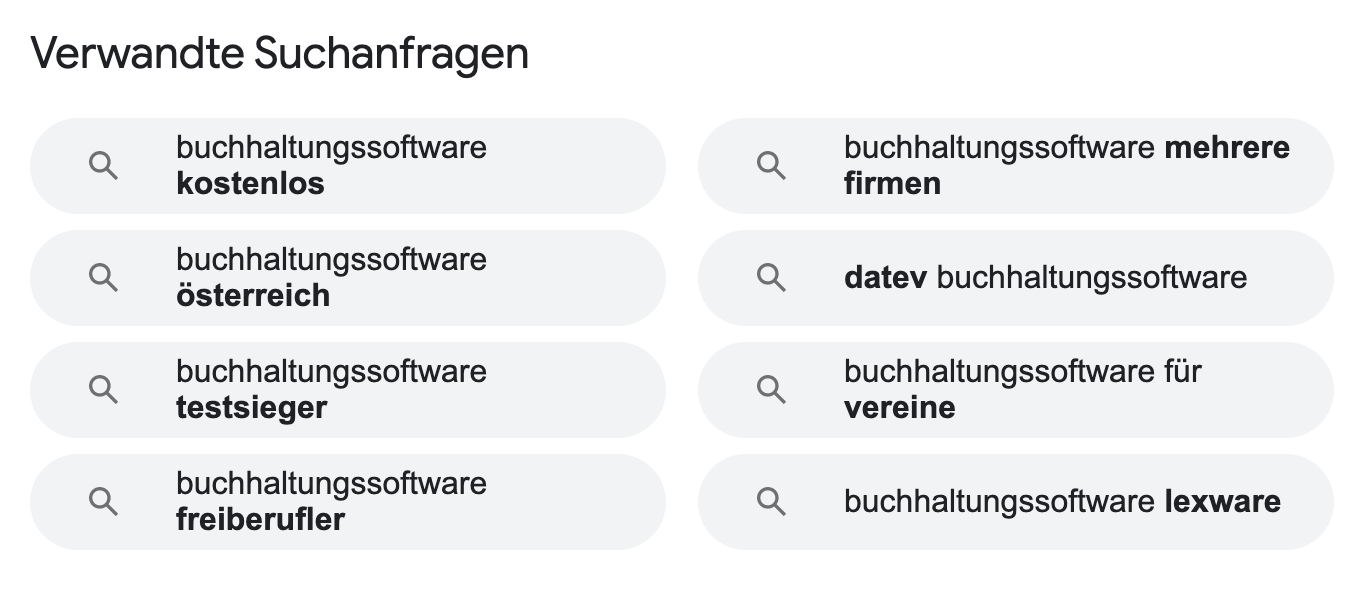Open 'buchhaltungssoftware mehrere firmen' related search
This screenshot has width=1356, height=600.
click(1067, 166)
